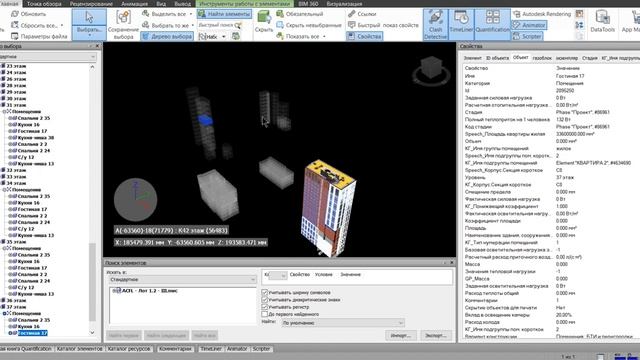Click the icon right of Наб. sets dropdown
Screen dimensions: 640x360
tap(236, 36)
